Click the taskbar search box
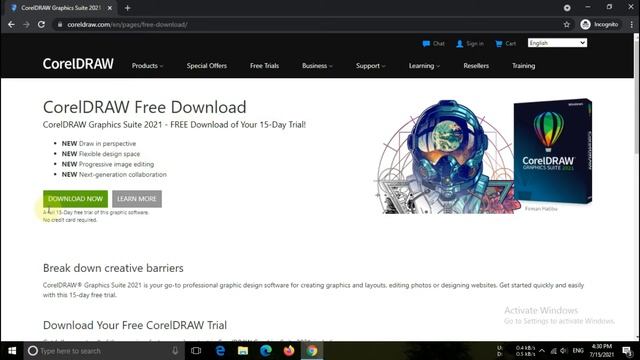The image size is (640, 360). 104,351
